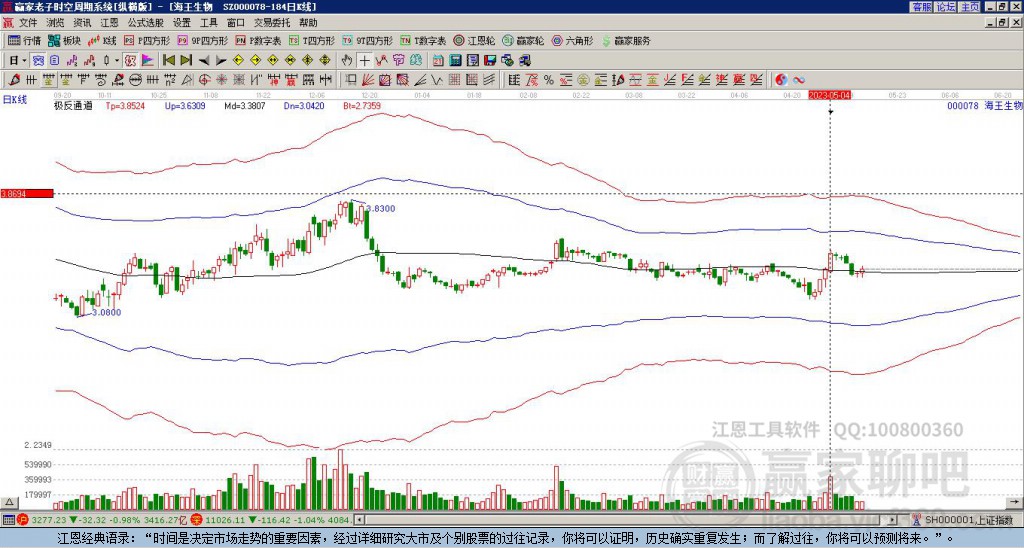Click the save floppy disk icon
The width and height of the screenshot is (1024, 548).
(x=490, y=61)
